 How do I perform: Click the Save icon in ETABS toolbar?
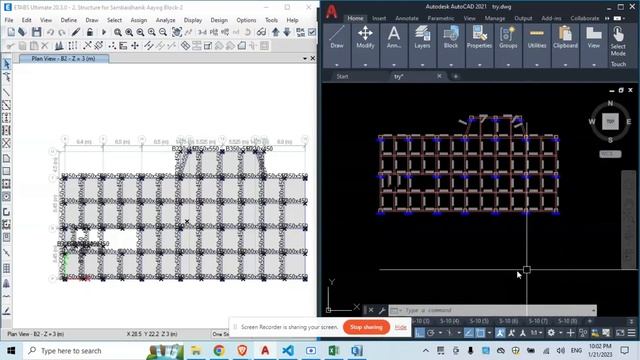click(x=36, y=32)
